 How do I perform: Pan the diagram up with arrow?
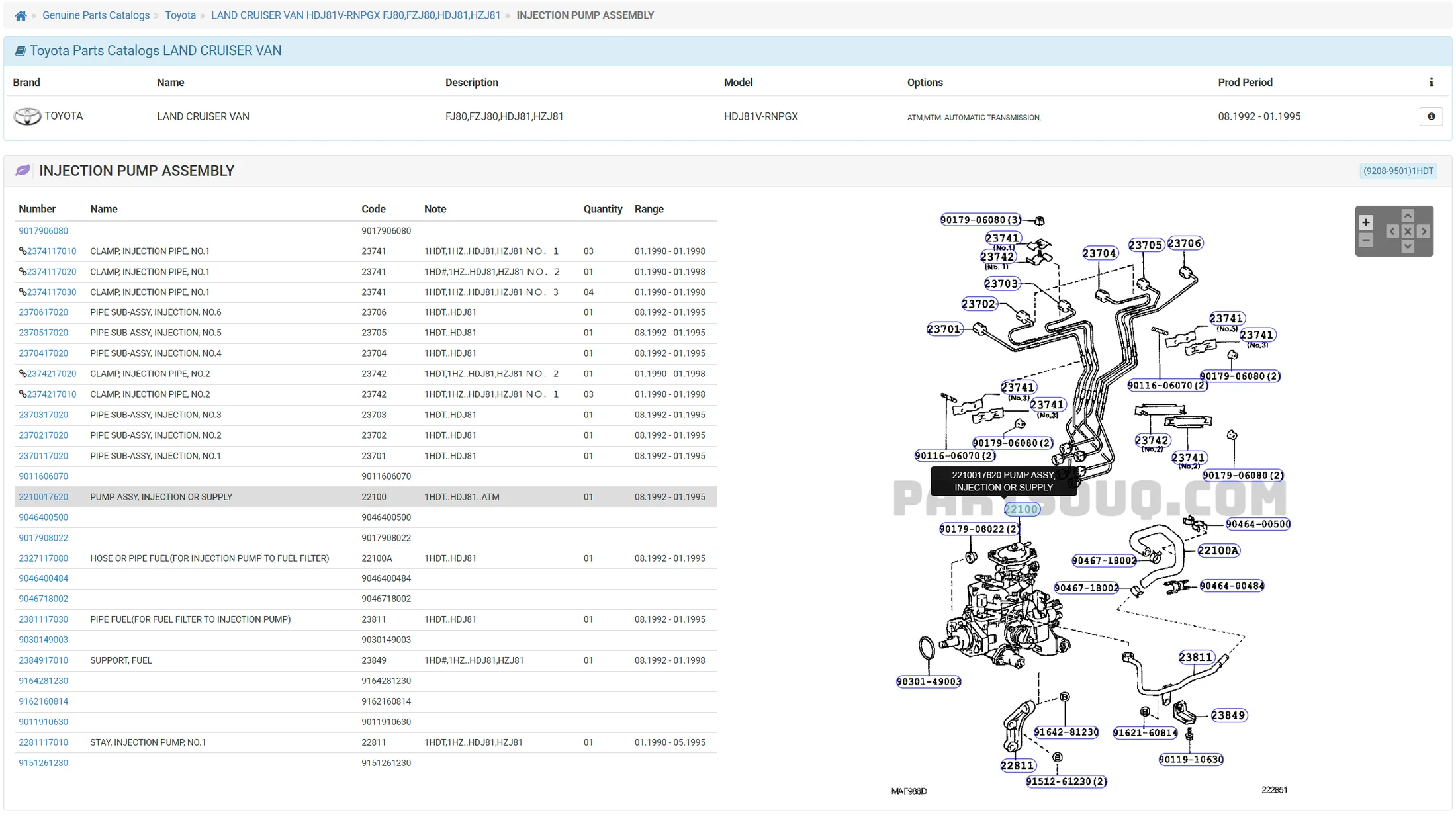pos(1408,216)
